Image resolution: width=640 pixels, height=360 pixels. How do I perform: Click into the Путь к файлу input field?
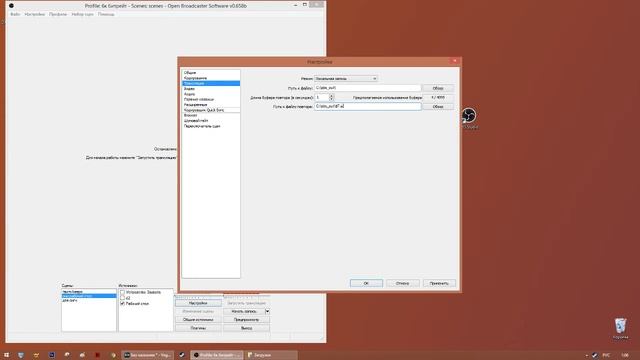click(x=367, y=88)
